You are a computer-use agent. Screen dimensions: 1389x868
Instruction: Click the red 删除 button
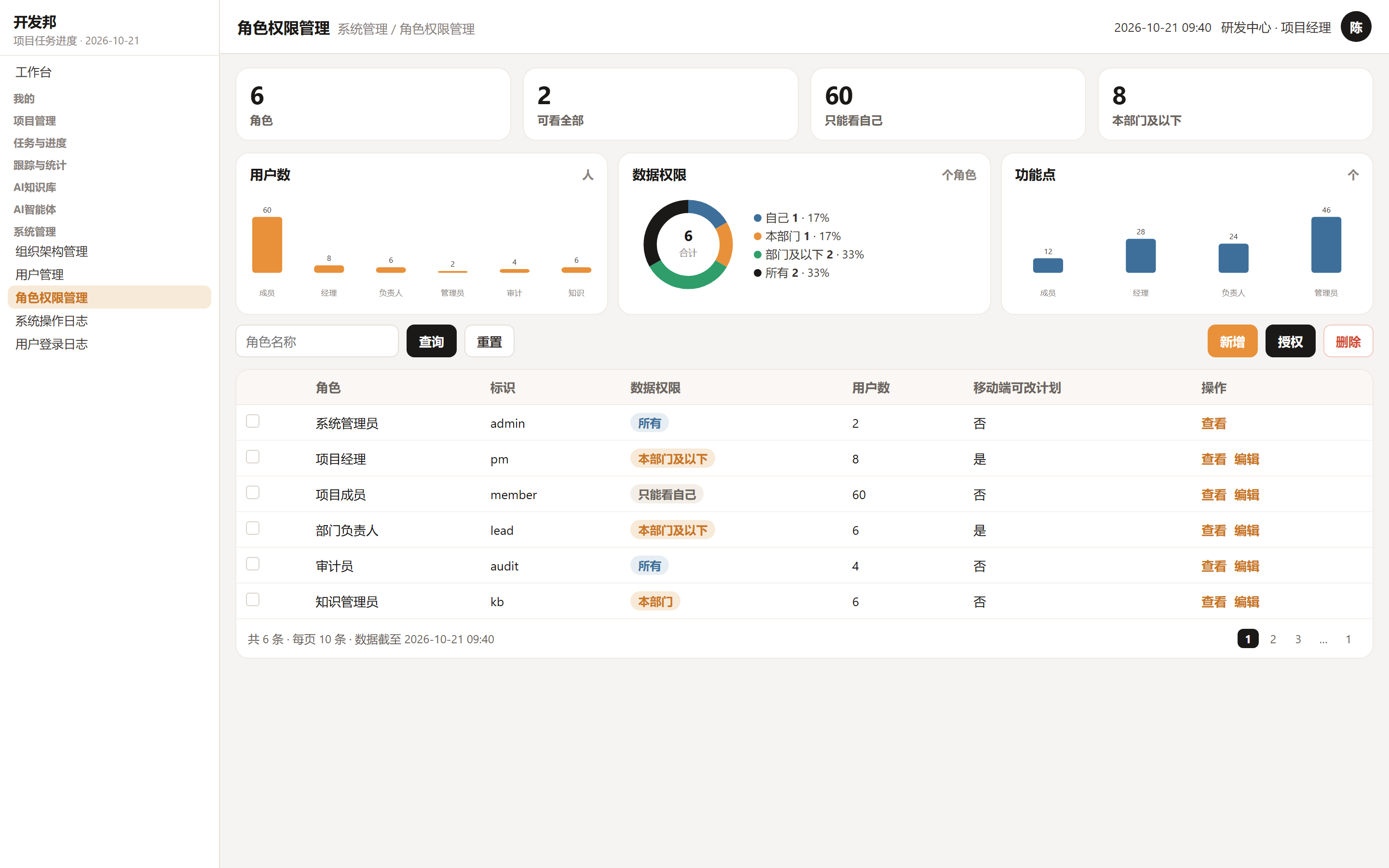coord(1348,341)
